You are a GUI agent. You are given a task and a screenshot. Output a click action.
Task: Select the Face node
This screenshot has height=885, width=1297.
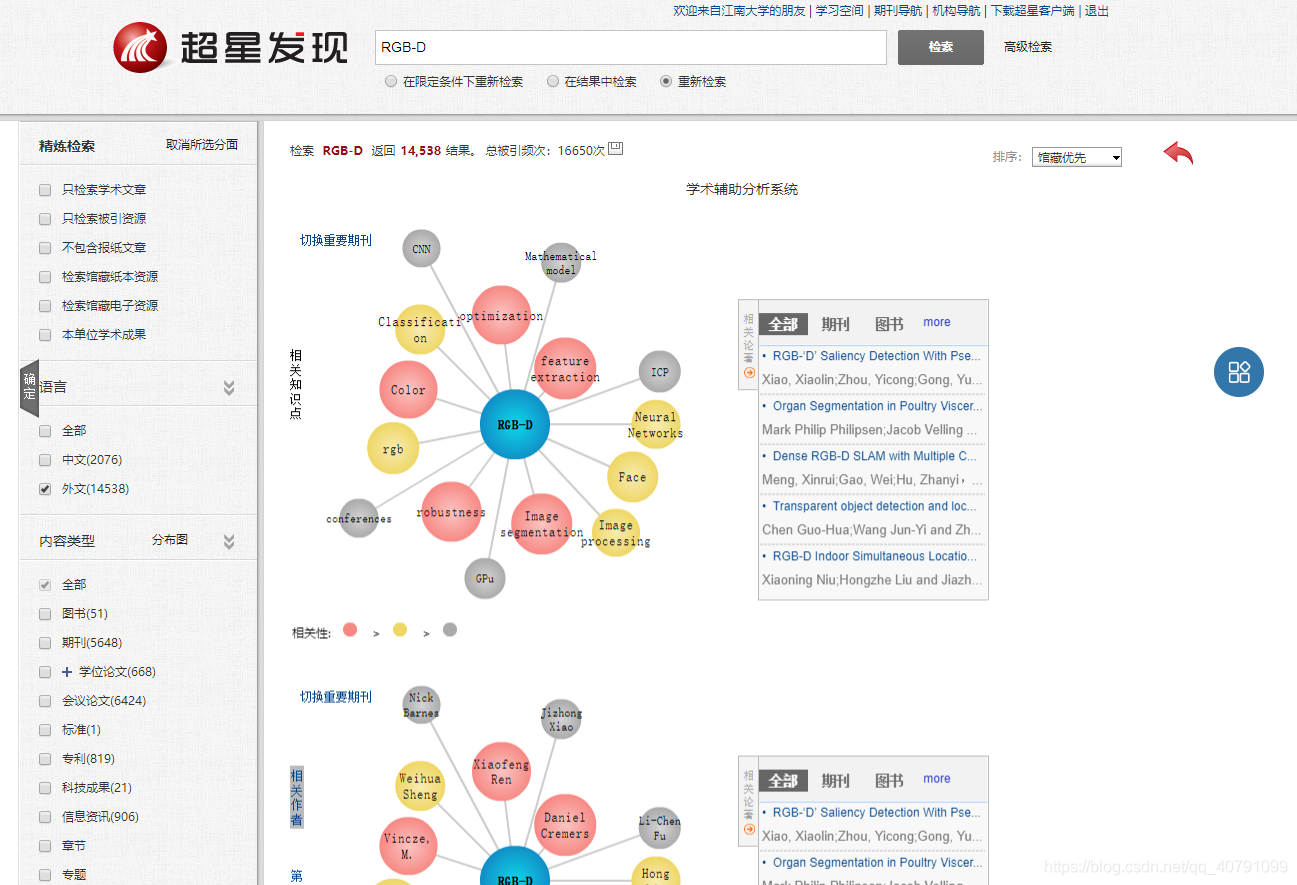click(x=632, y=477)
